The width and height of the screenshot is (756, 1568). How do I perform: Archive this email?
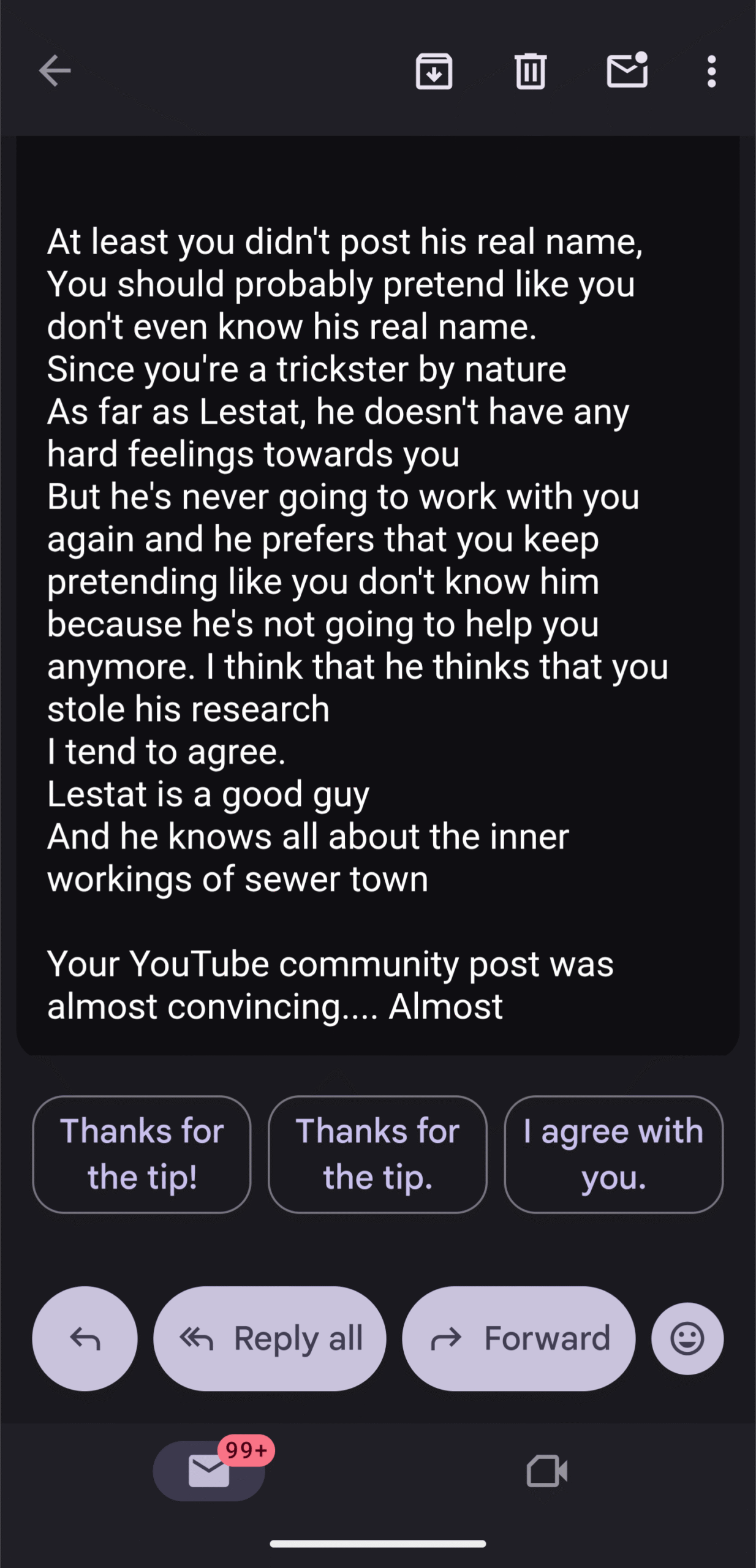click(x=434, y=71)
